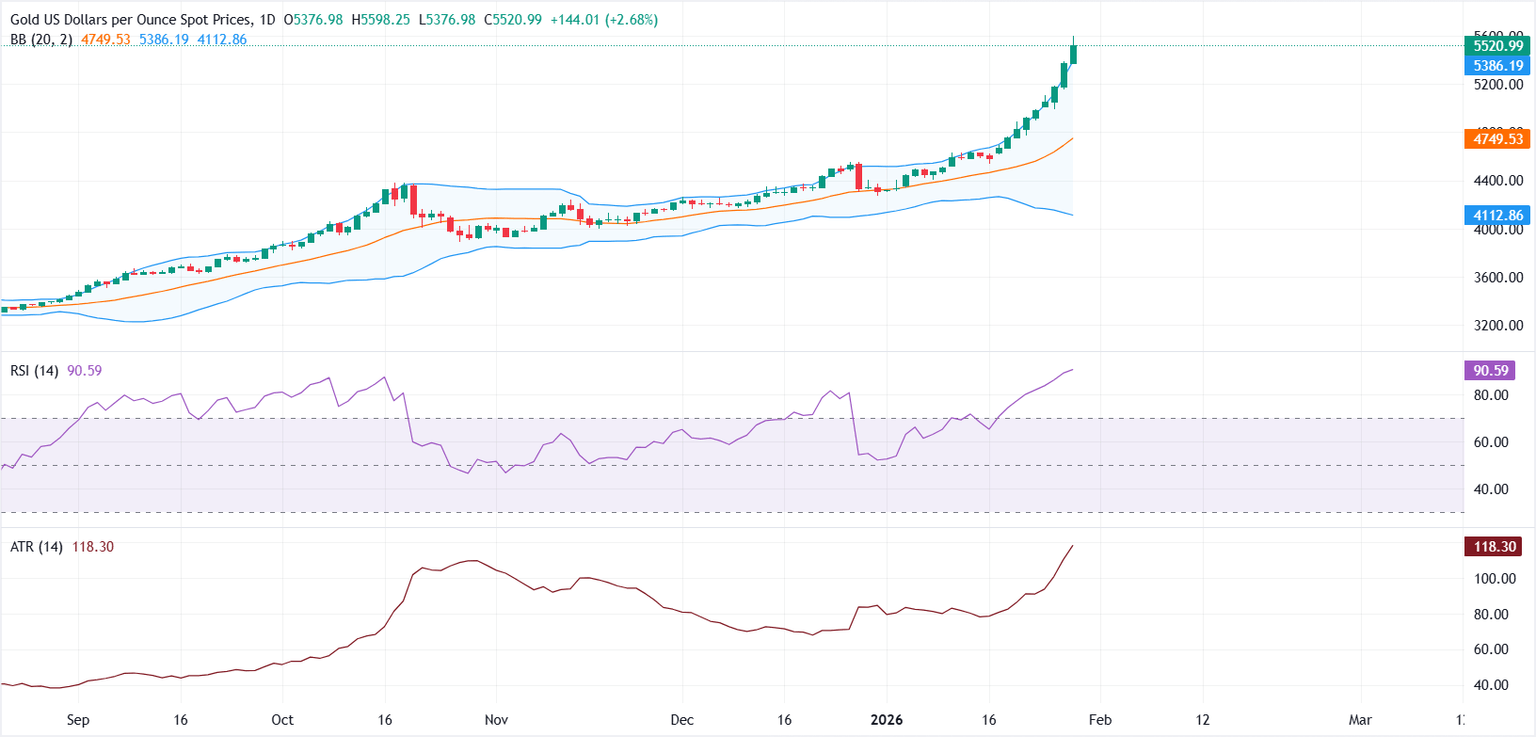1536x737 pixels.
Task: Click the 2026 label on the time axis
Action: (886, 719)
